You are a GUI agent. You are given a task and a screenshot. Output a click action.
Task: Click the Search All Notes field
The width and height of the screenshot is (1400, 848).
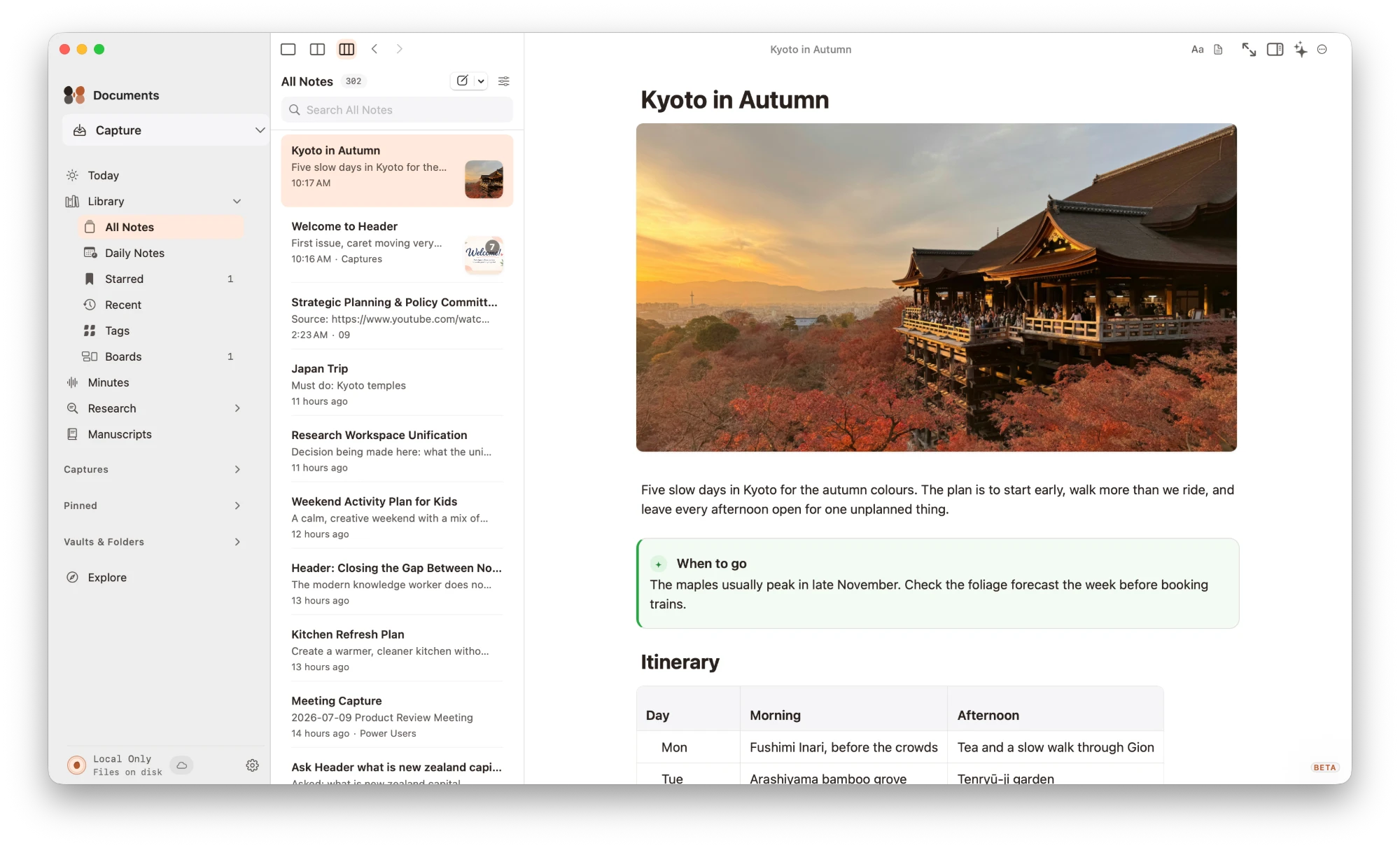pos(397,110)
